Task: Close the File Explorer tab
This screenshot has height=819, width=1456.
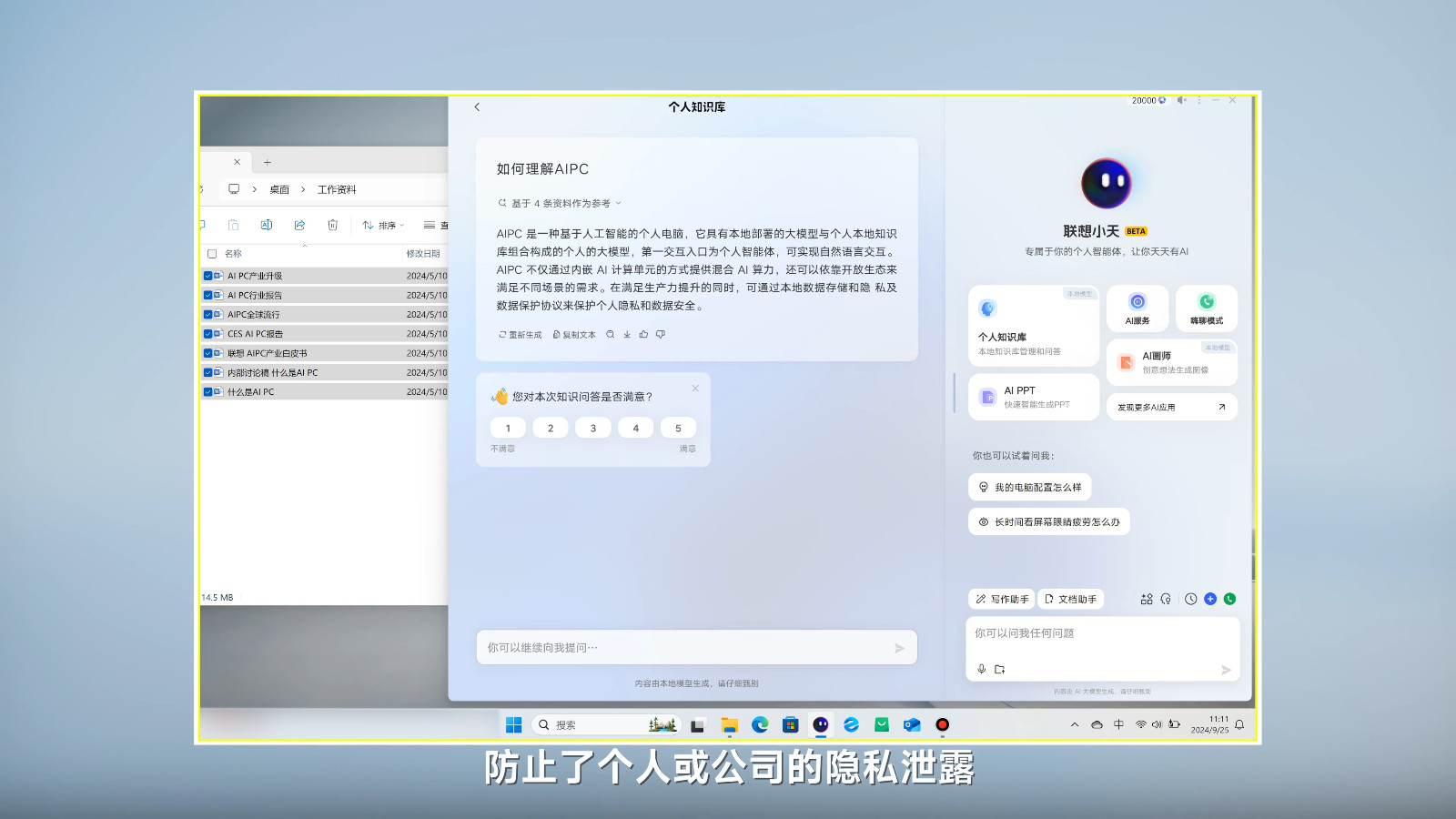Action: [x=237, y=162]
